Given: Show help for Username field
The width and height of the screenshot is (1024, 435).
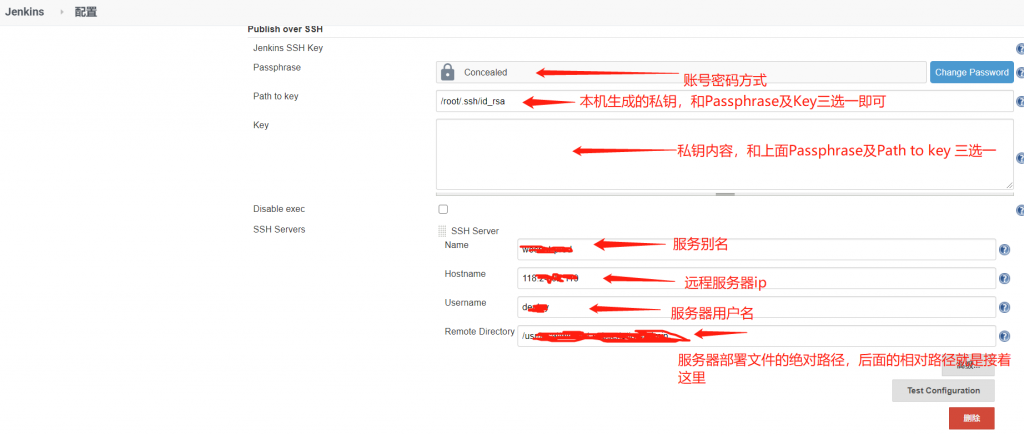Looking at the screenshot, I should [1004, 308].
